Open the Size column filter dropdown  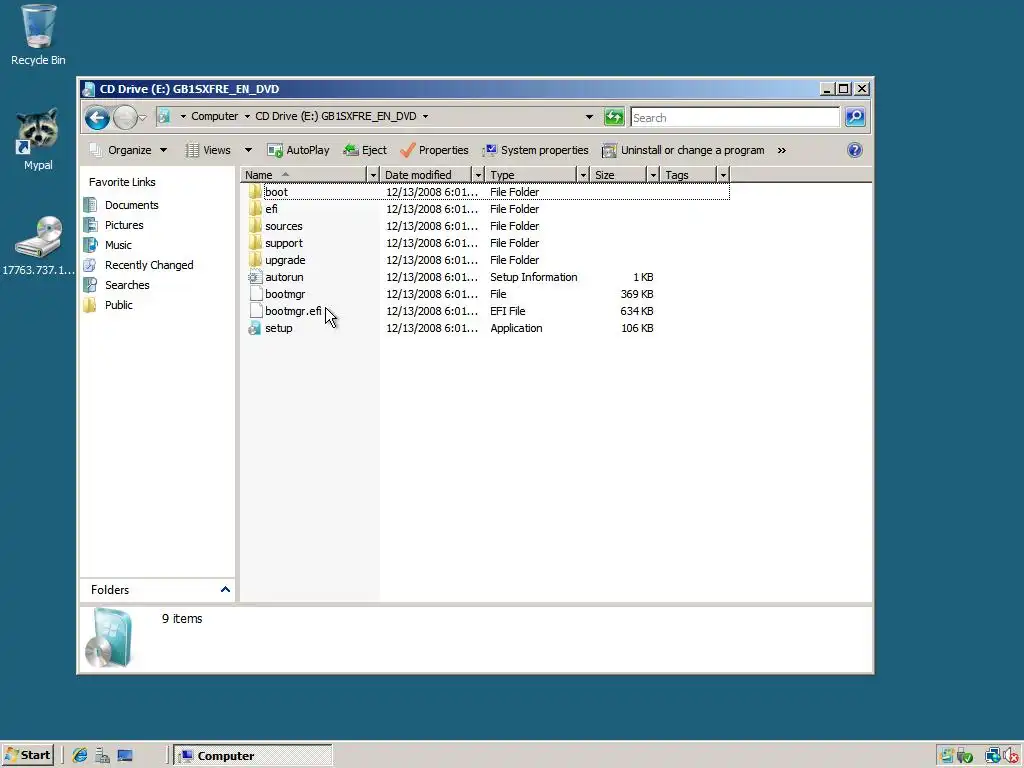coord(653,175)
